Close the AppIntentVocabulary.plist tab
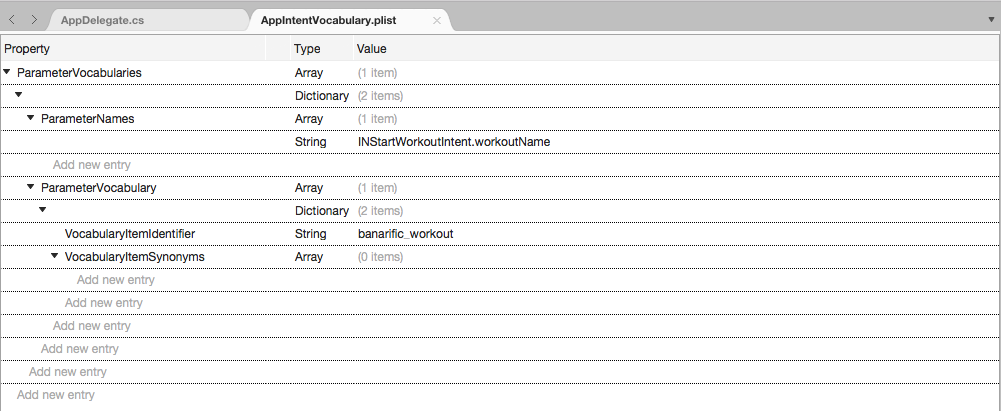The width and height of the screenshot is (1001, 411). [x=437, y=20]
